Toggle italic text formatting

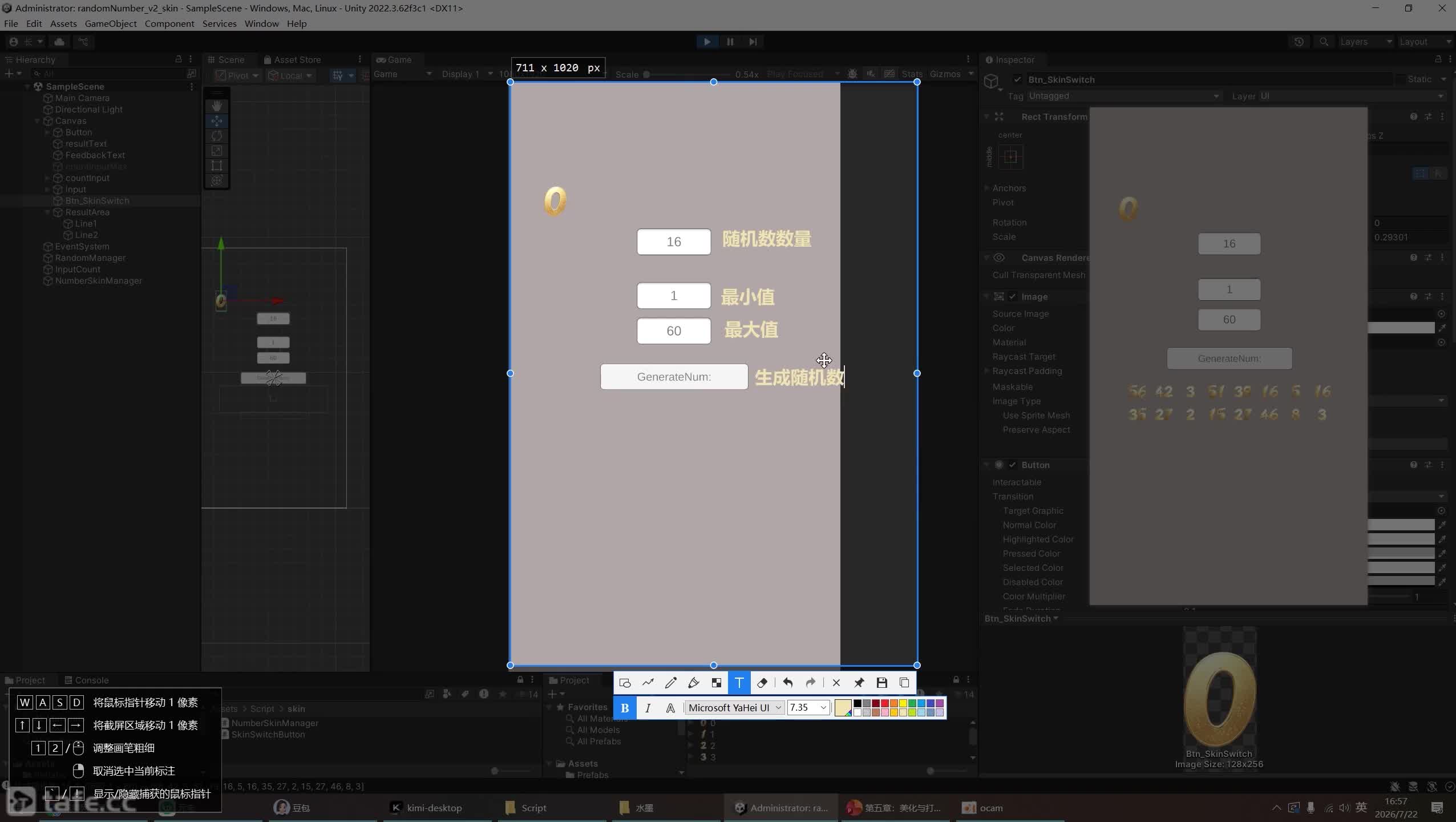coord(648,708)
